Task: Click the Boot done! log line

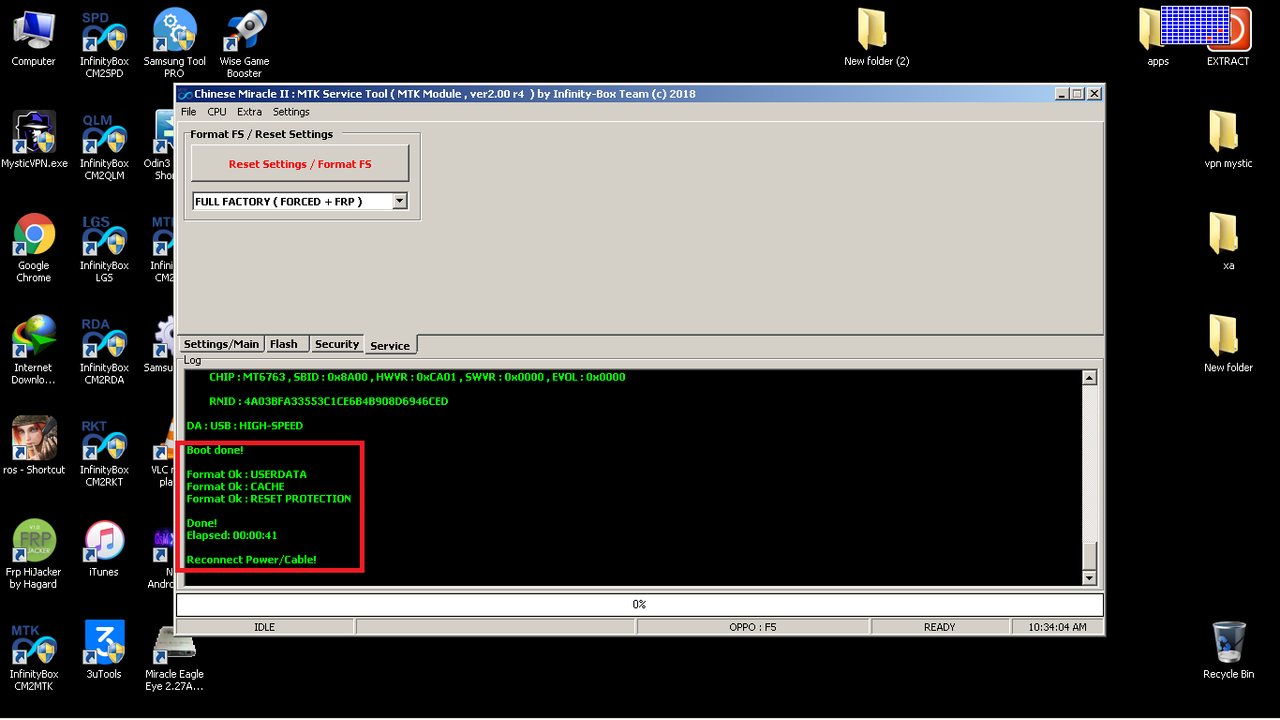Action: point(215,450)
